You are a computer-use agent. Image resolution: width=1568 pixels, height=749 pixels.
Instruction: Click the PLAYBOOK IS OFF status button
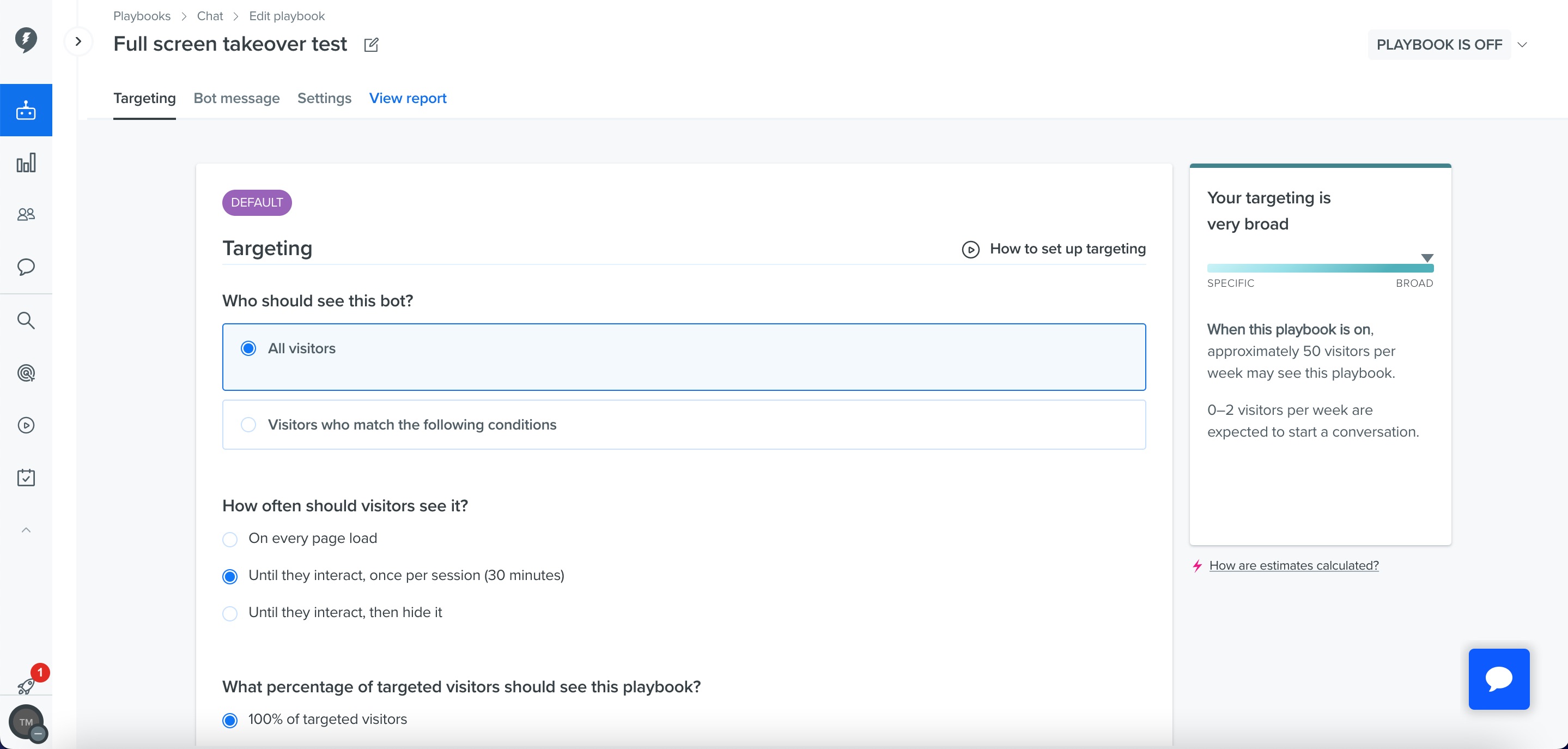click(1439, 45)
